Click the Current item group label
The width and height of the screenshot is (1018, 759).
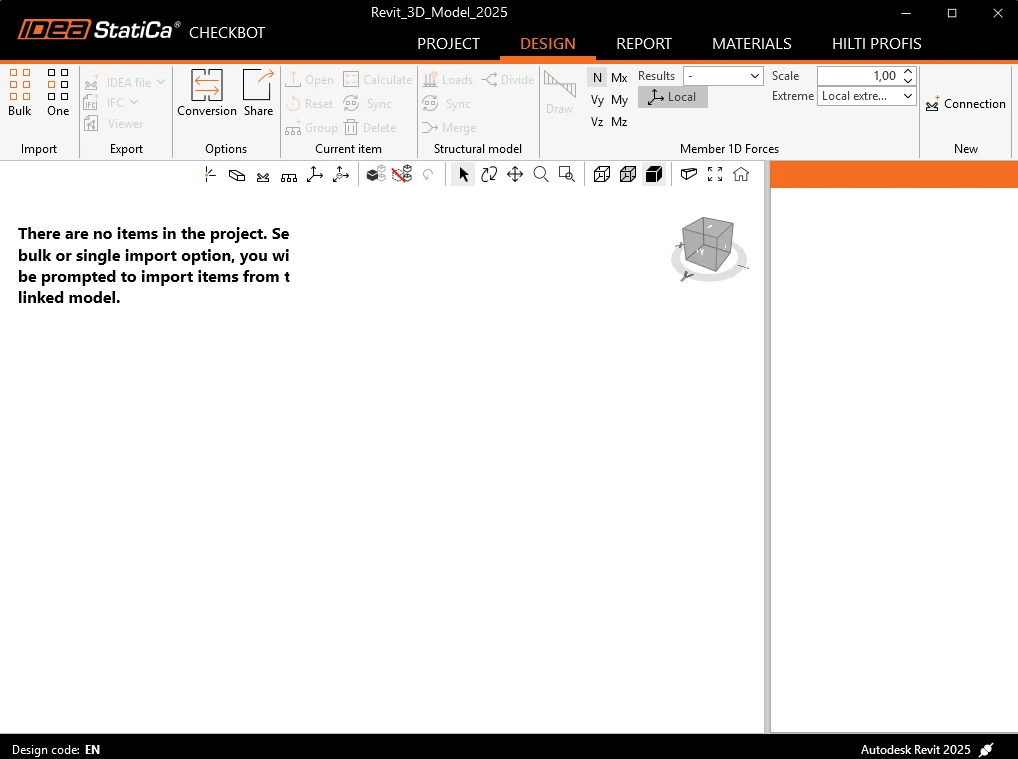tap(348, 149)
